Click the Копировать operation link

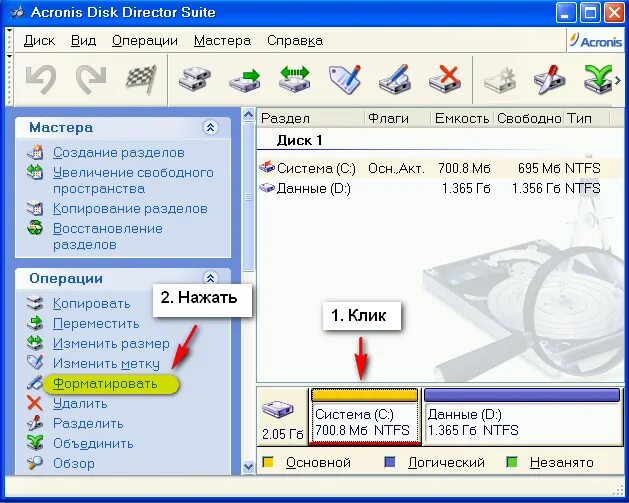[x=91, y=304]
